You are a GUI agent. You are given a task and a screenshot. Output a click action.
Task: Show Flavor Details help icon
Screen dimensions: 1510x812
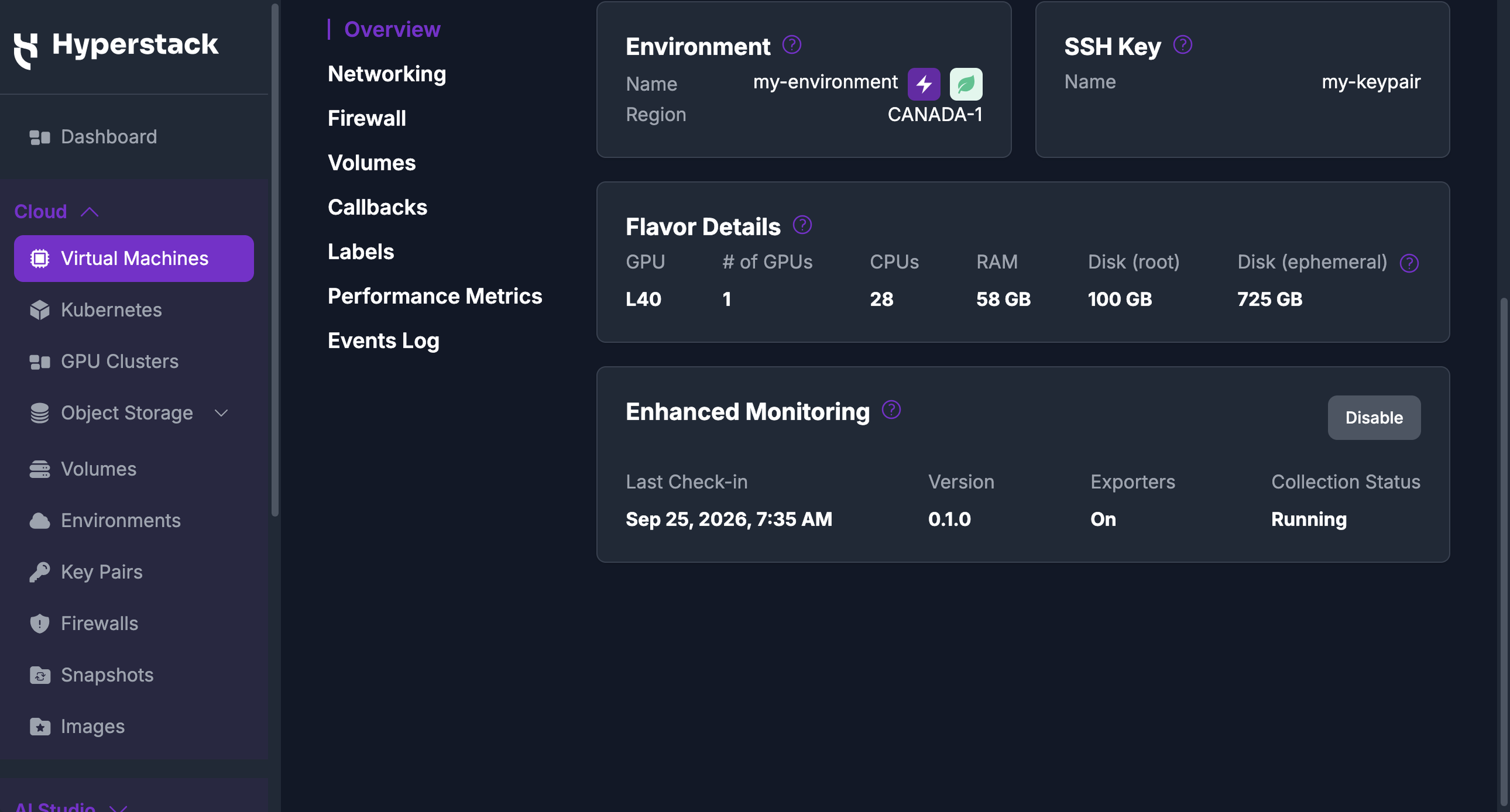tap(802, 224)
